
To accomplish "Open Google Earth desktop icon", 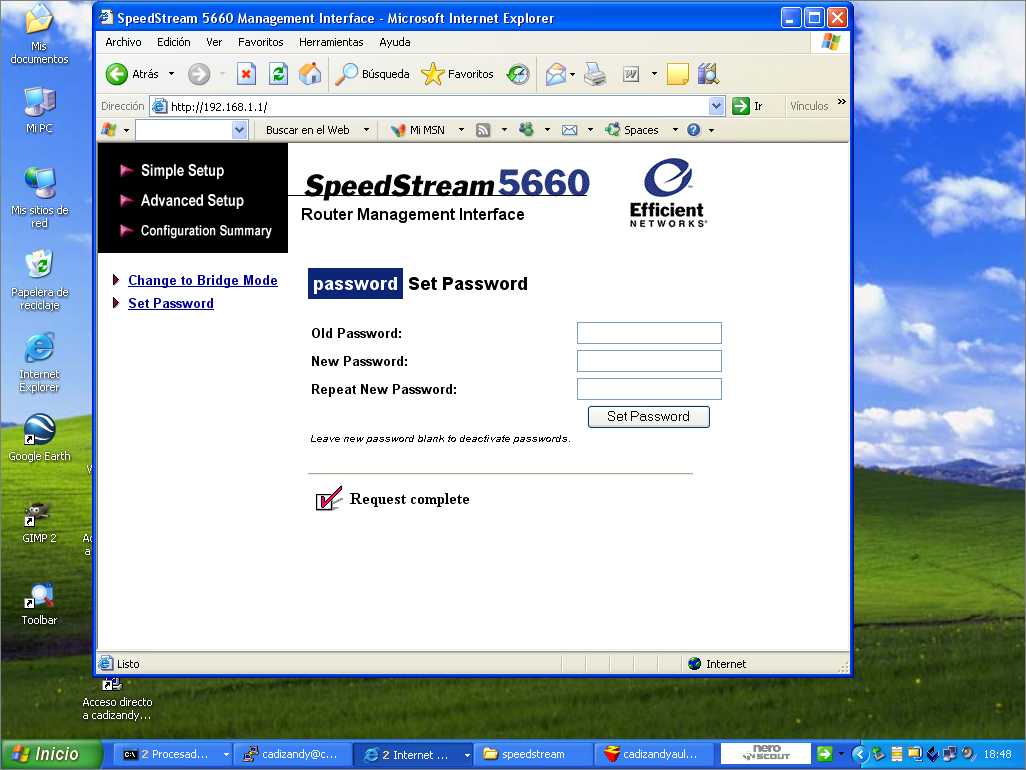I will (x=39, y=438).
